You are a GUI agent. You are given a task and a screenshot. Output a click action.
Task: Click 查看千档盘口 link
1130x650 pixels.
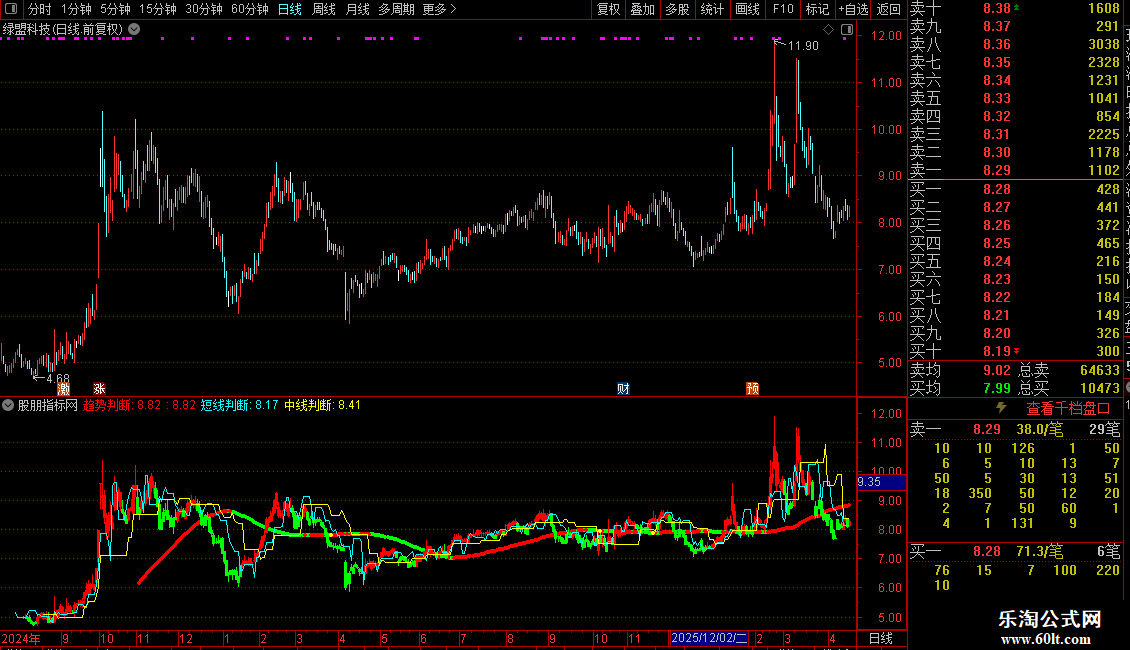pos(1068,409)
